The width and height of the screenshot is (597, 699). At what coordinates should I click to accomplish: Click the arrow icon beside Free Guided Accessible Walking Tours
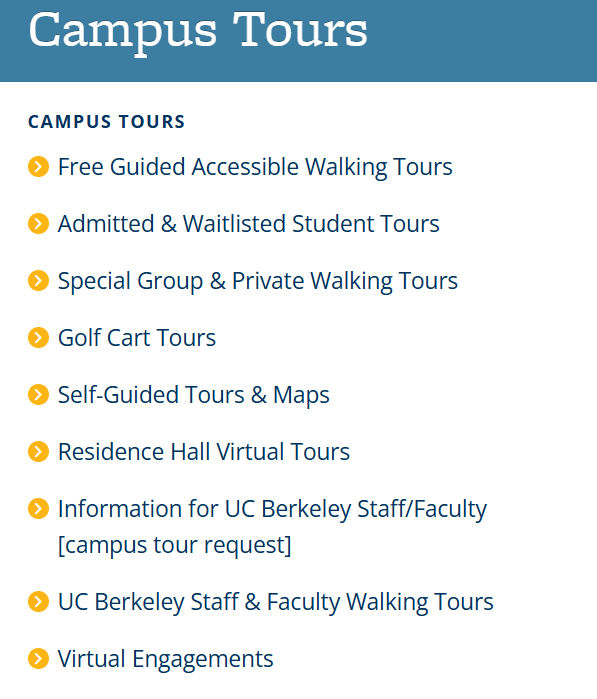pos(38,167)
